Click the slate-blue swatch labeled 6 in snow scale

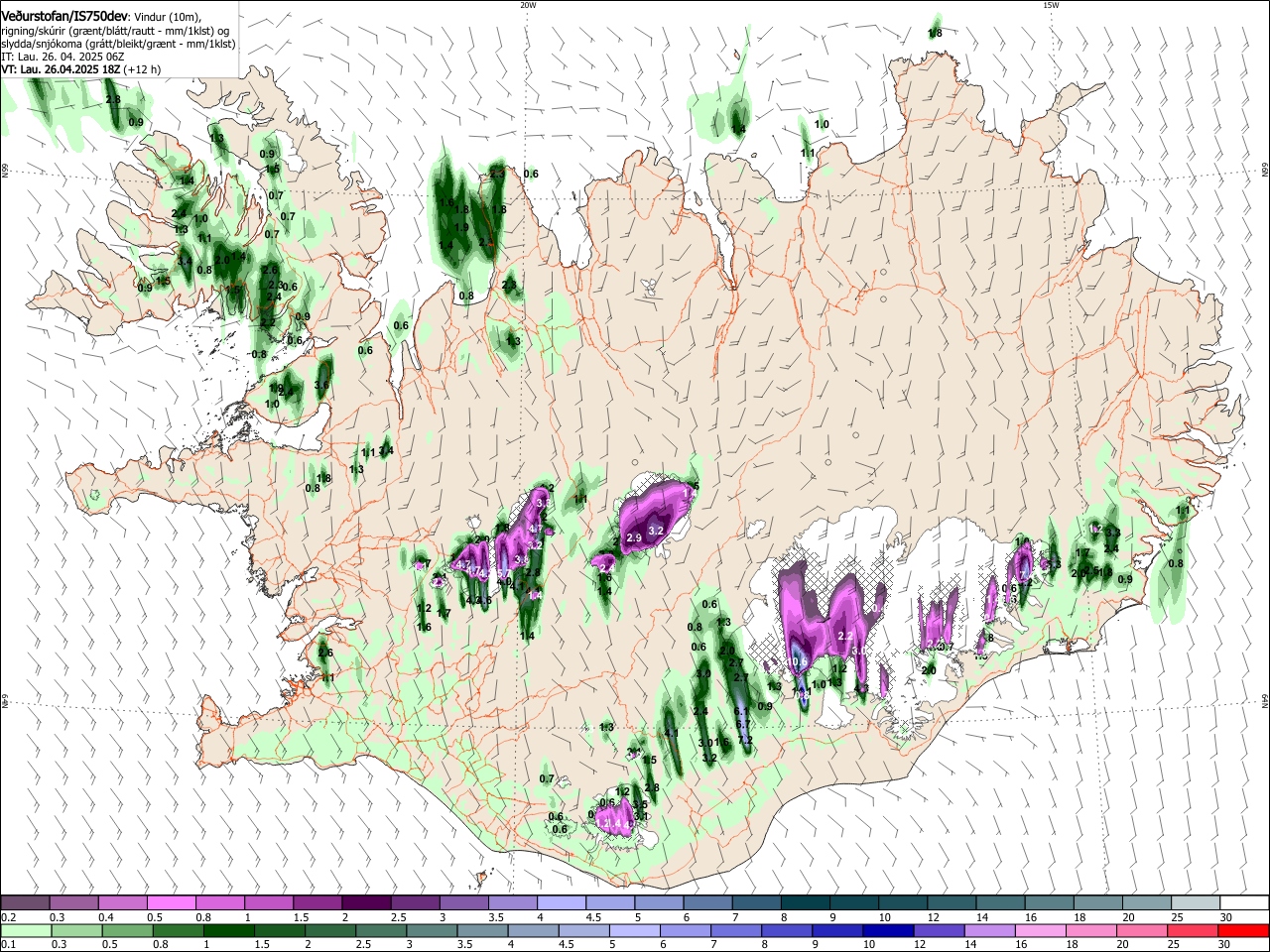pos(707,902)
